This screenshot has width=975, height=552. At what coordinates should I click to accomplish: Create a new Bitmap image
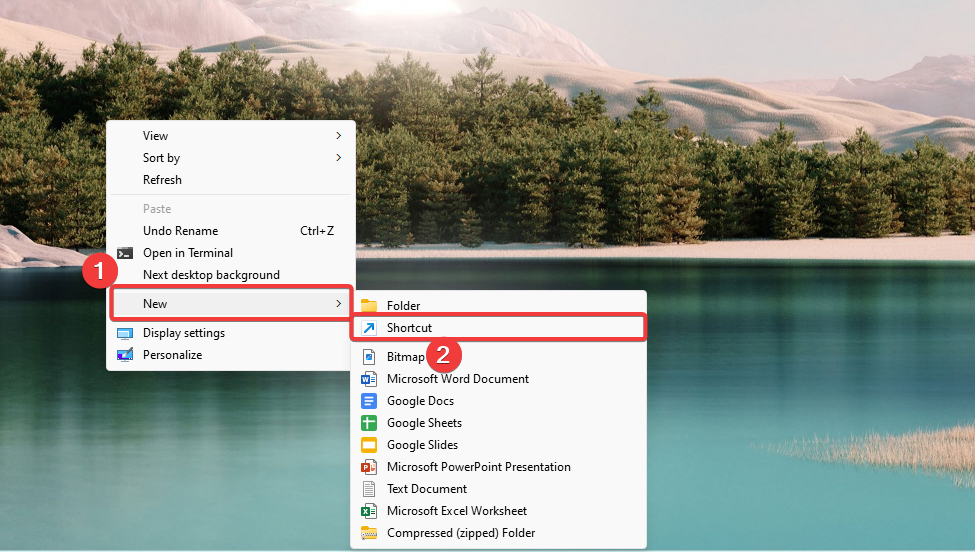tap(498, 357)
